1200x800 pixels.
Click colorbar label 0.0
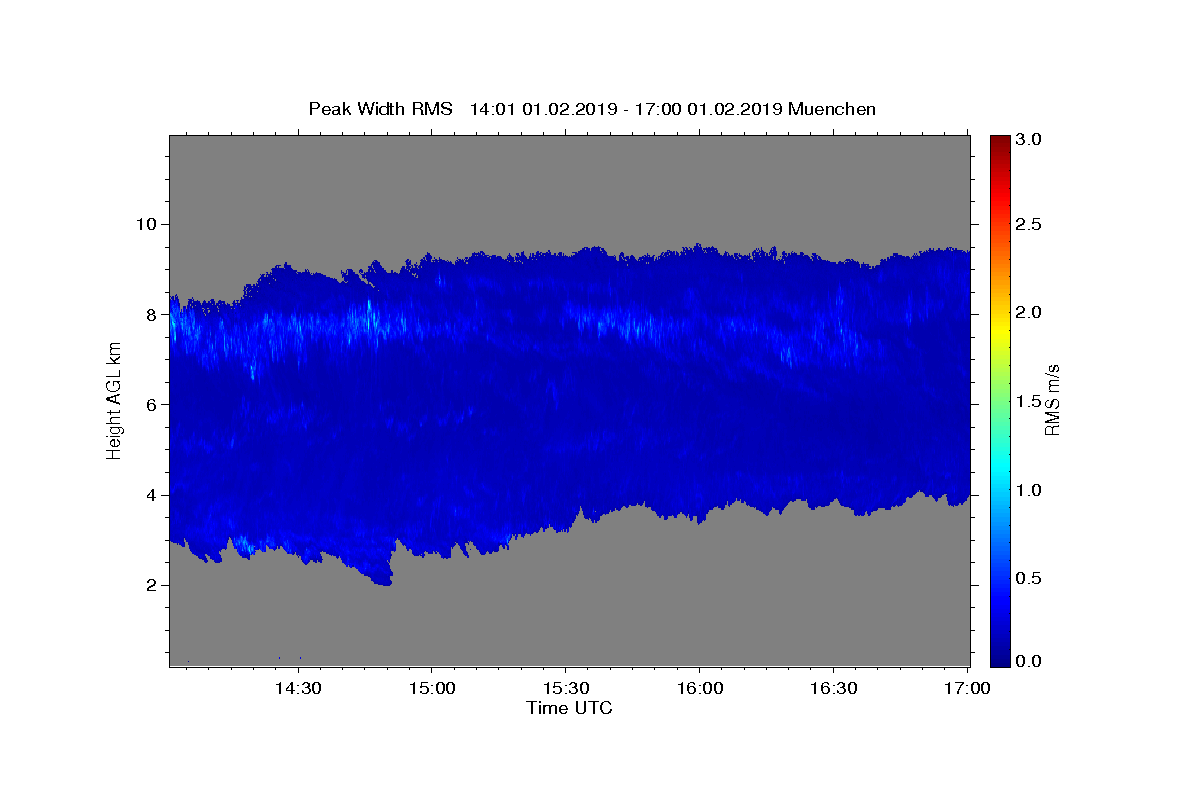click(x=1030, y=662)
